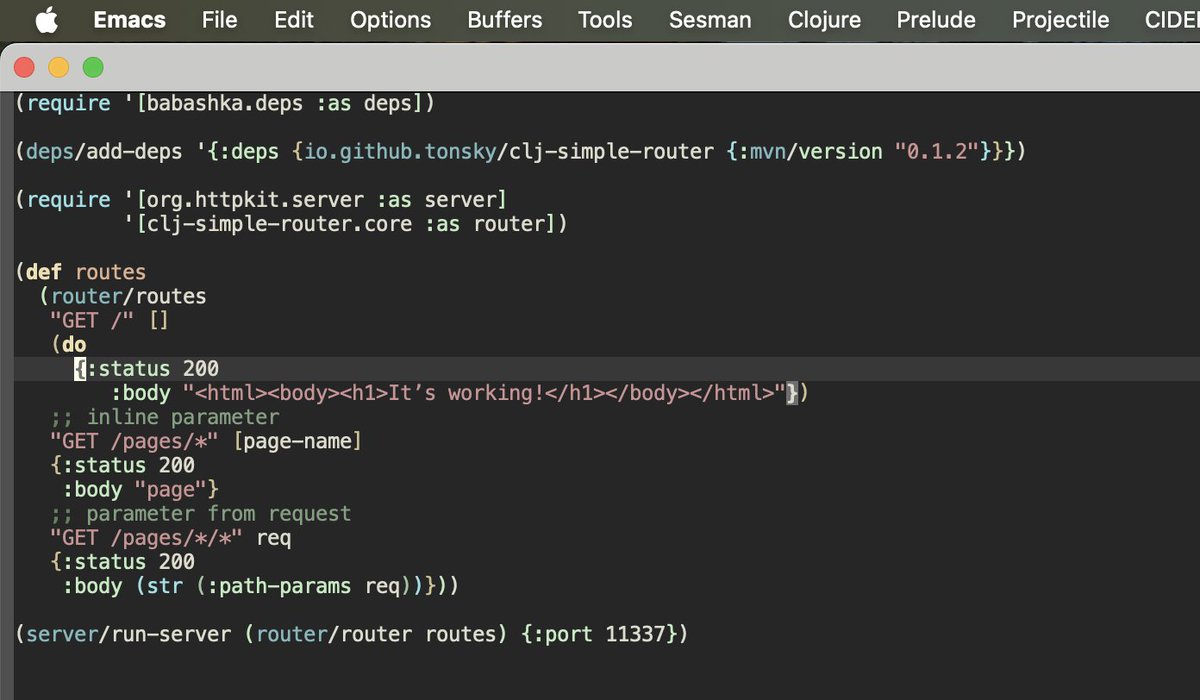Open the Buffers menu
This screenshot has width=1200, height=700.
(x=505, y=20)
